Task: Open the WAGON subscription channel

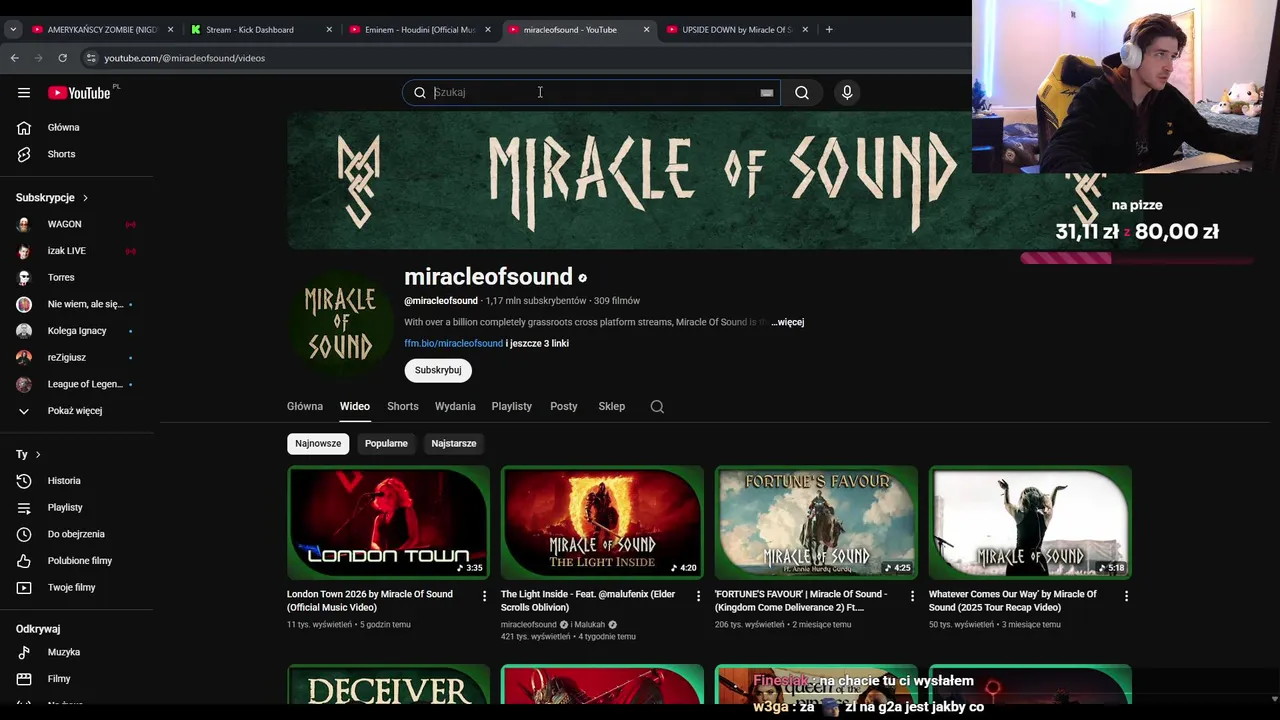Action: click(x=77, y=224)
